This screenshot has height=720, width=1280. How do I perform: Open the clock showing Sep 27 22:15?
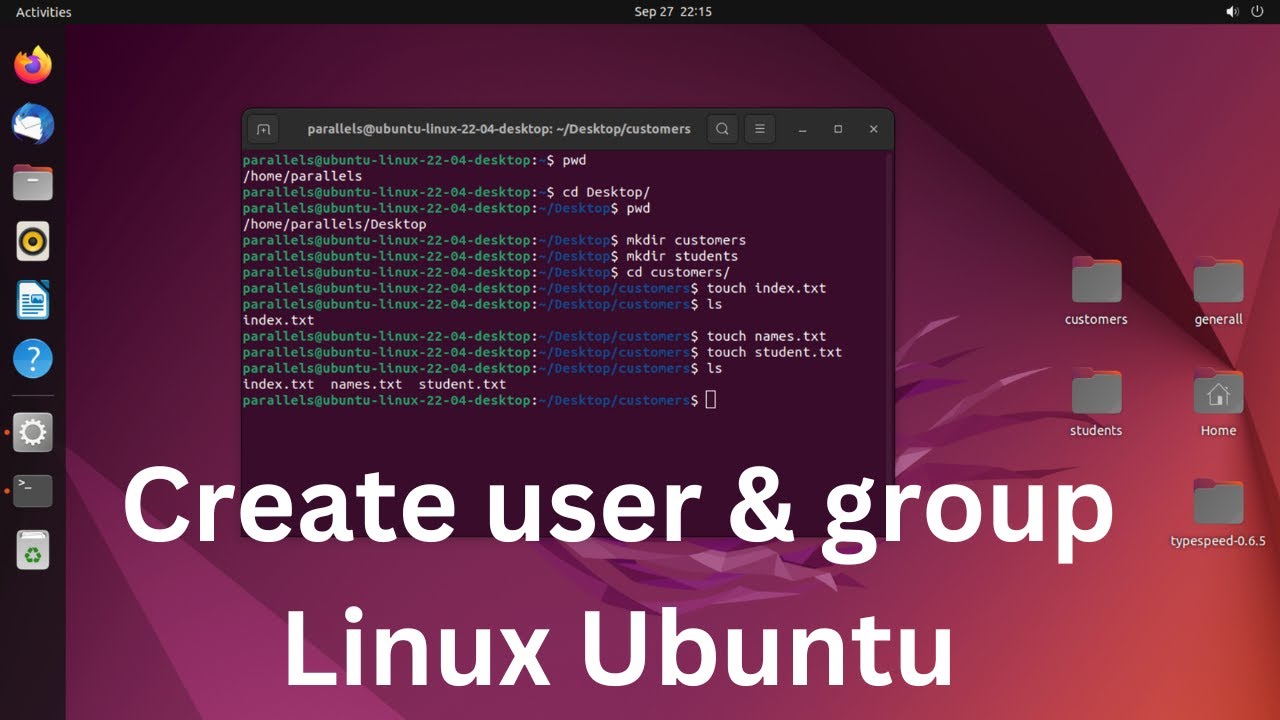pos(673,12)
